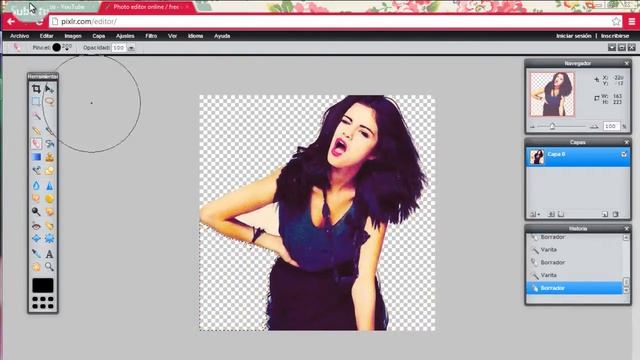Open the browser hamburger menu
This screenshot has height=360, width=640.
(x=631, y=22)
